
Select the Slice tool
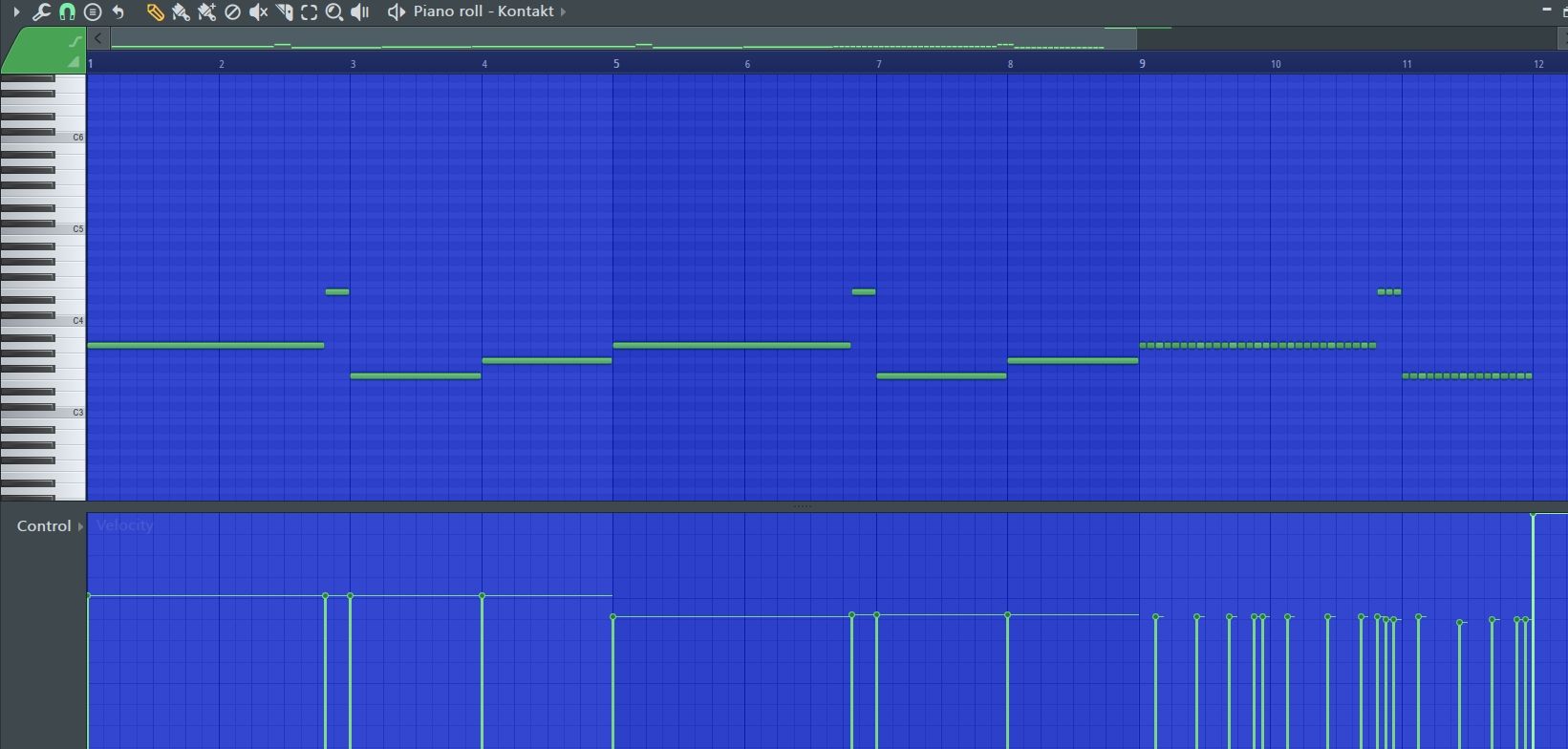pyautogui.click(x=284, y=12)
